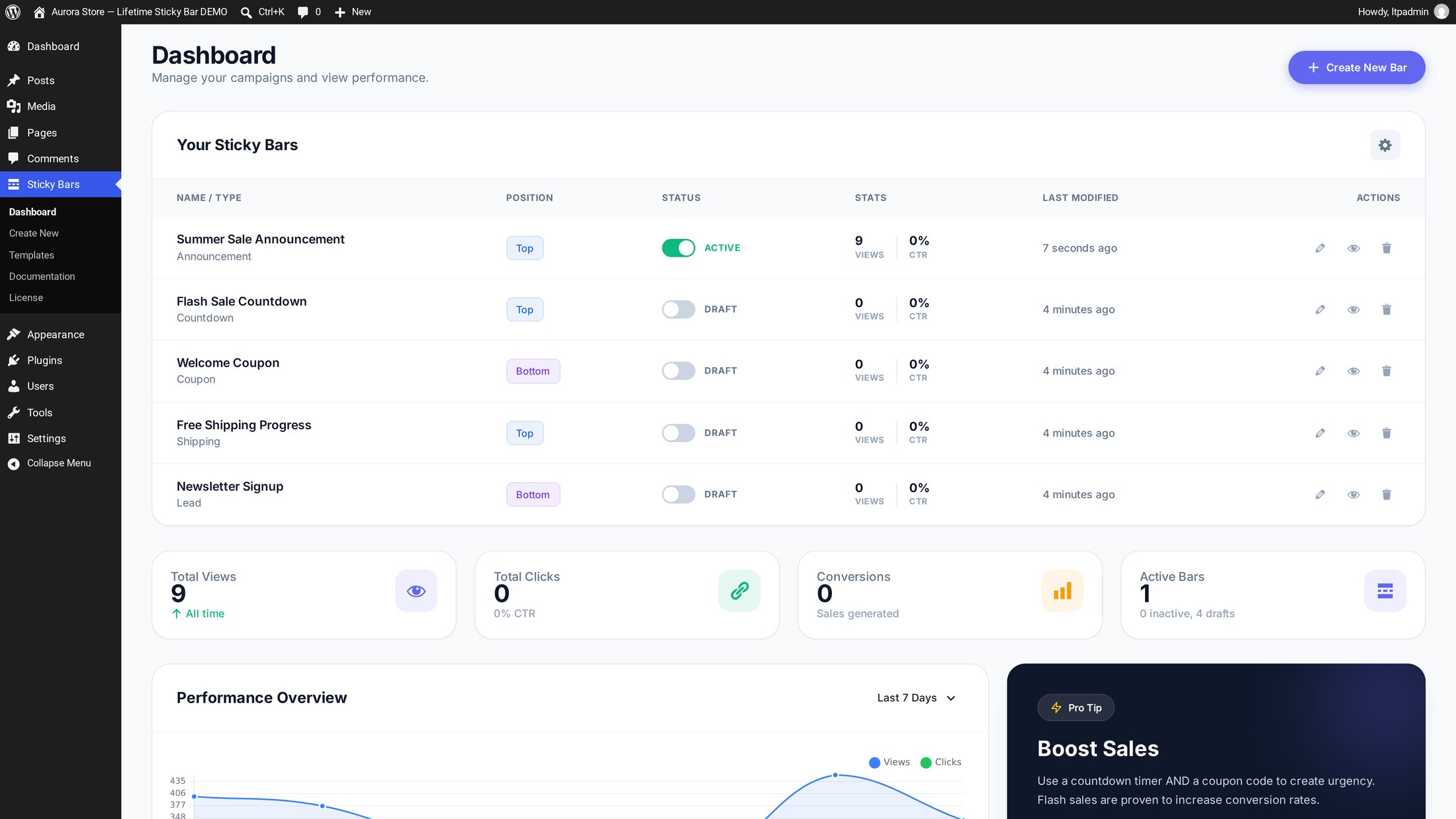This screenshot has width=1456, height=819.
Task: Open the Documentation link
Action: (42, 277)
